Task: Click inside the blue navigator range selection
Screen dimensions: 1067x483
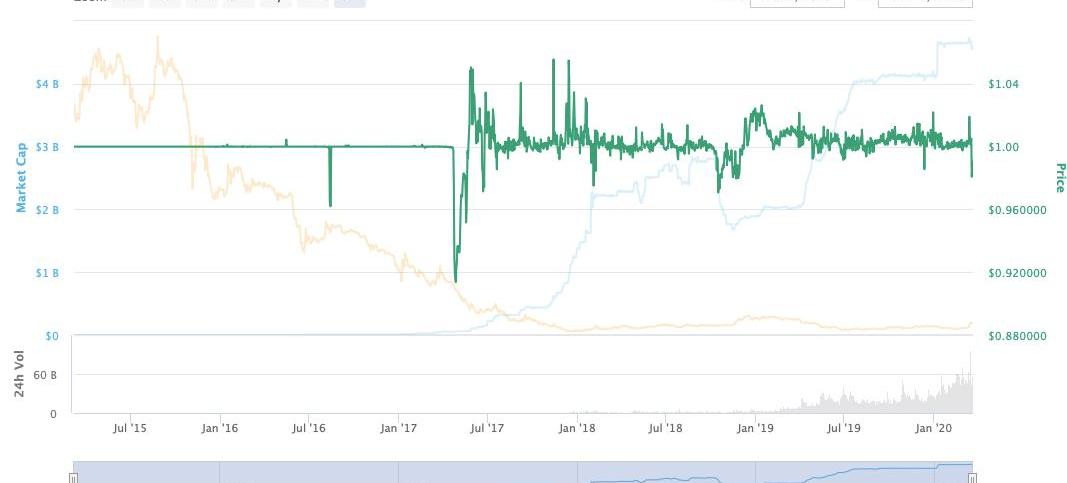Action: (x=523, y=473)
